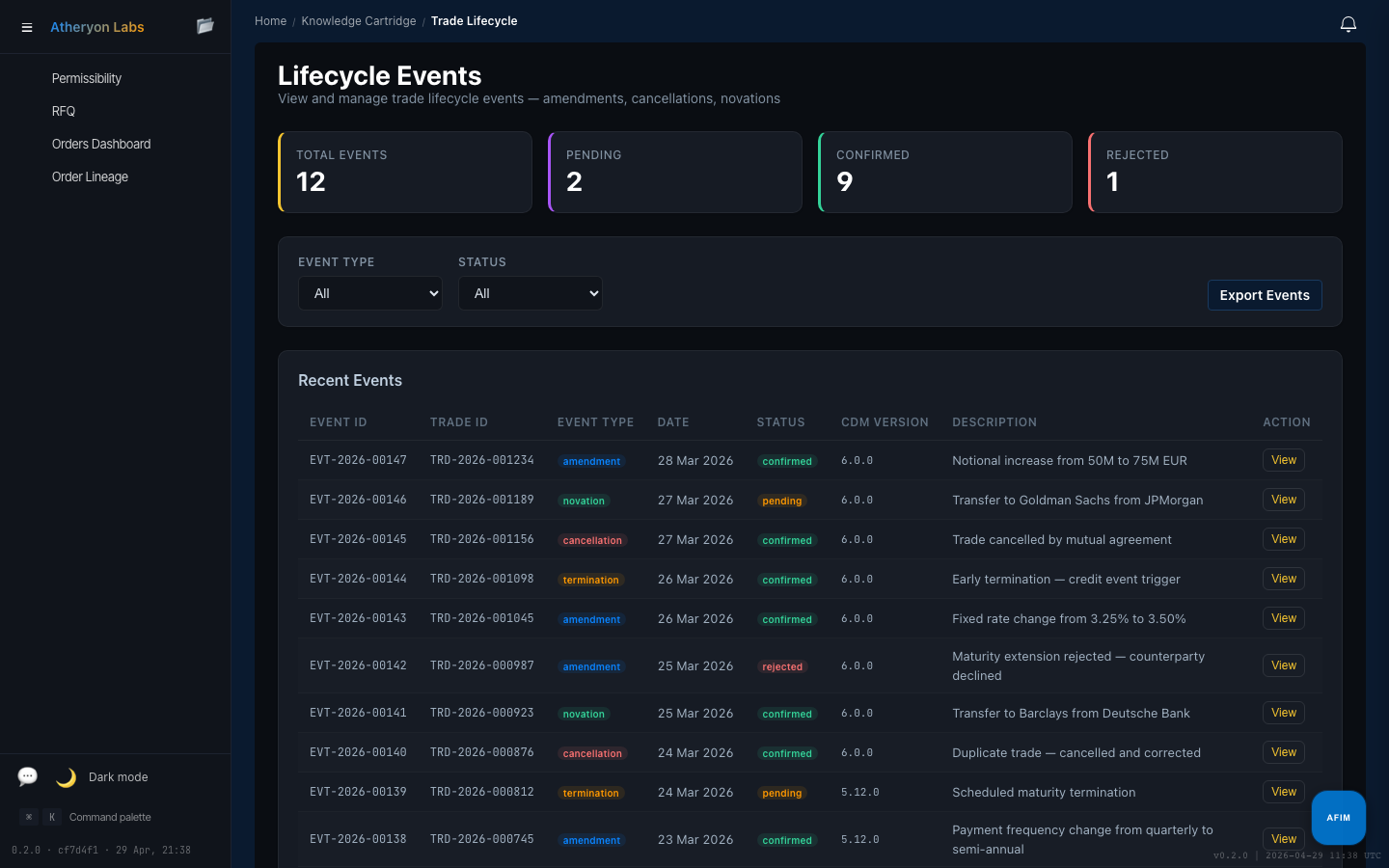Click the 5.12.0 version for EVT-2026-00139

tap(859, 792)
